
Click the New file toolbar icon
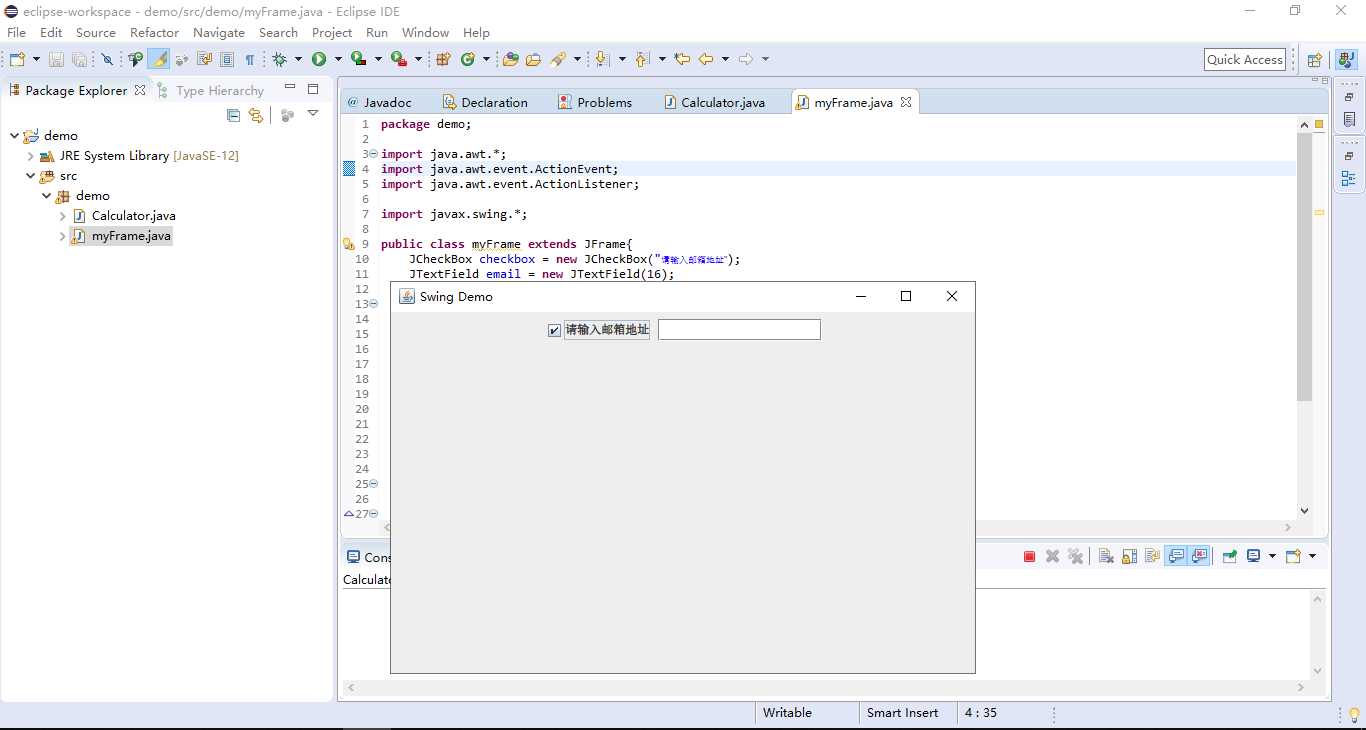click(18, 59)
